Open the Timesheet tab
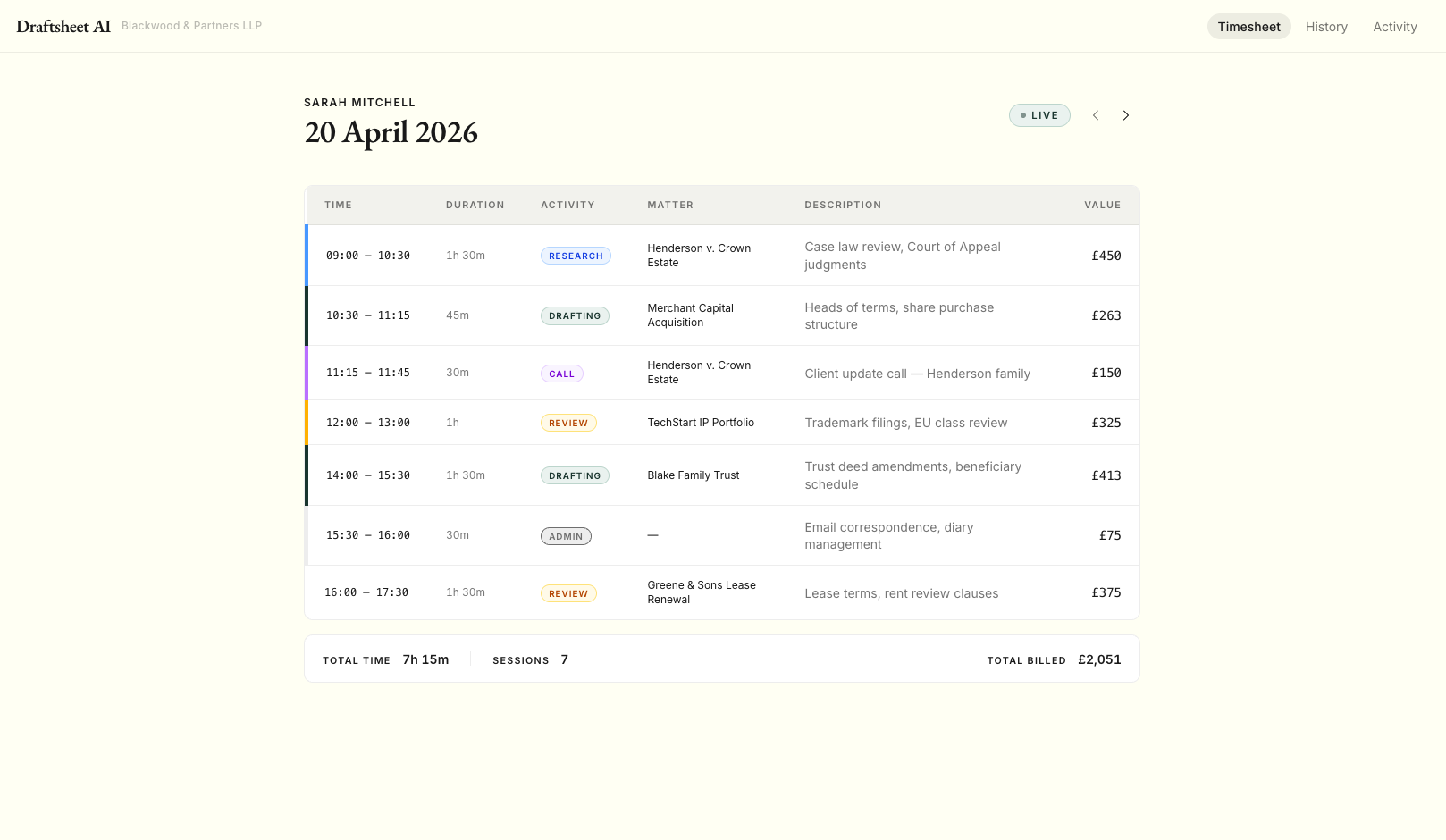The height and width of the screenshot is (840, 1446). [1248, 27]
